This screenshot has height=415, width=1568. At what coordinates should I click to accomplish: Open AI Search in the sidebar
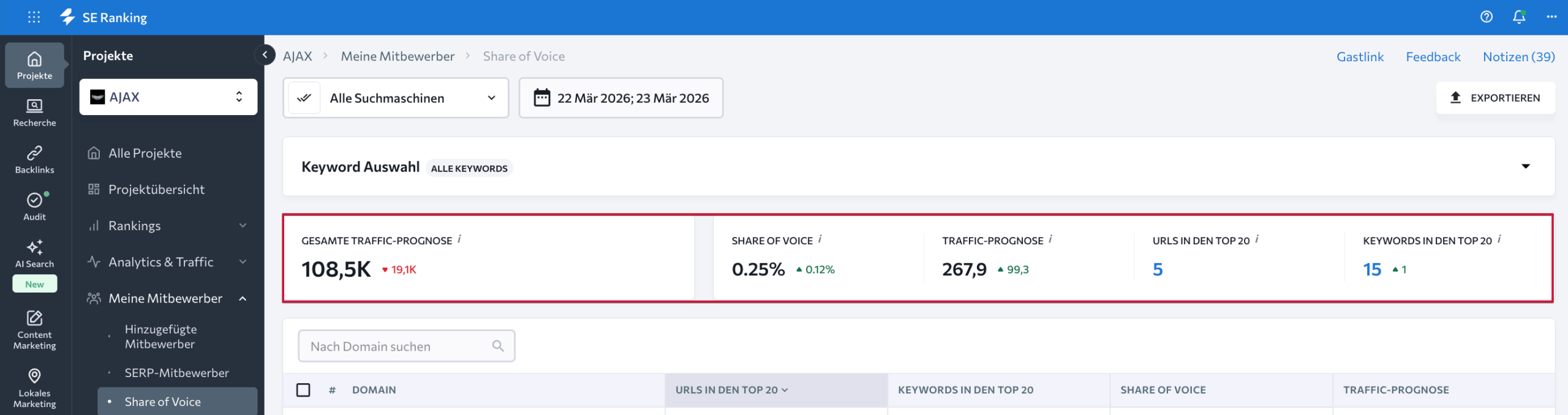point(34,254)
